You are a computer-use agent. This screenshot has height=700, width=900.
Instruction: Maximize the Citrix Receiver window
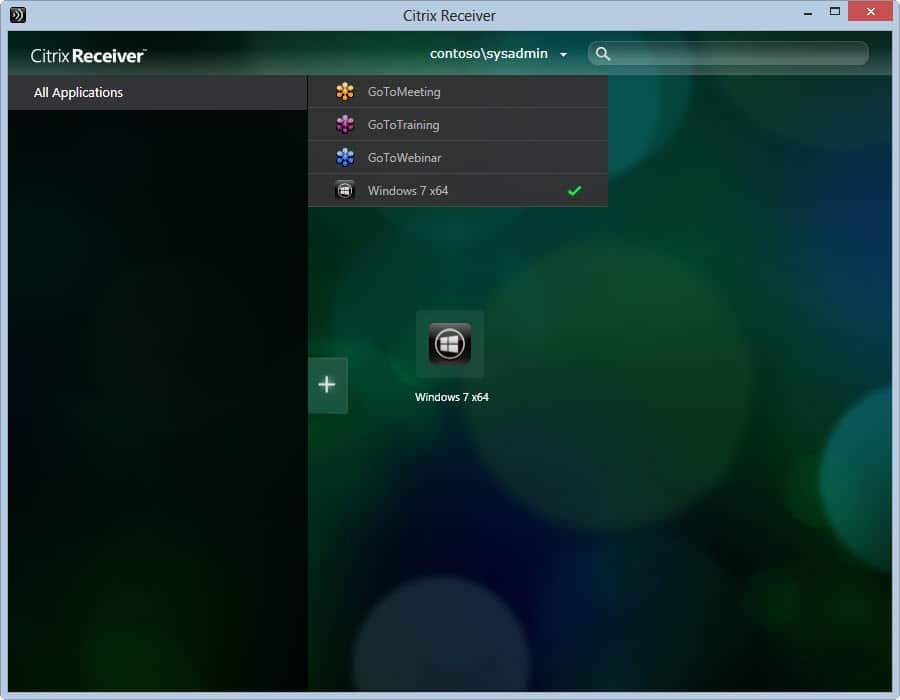click(x=835, y=11)
